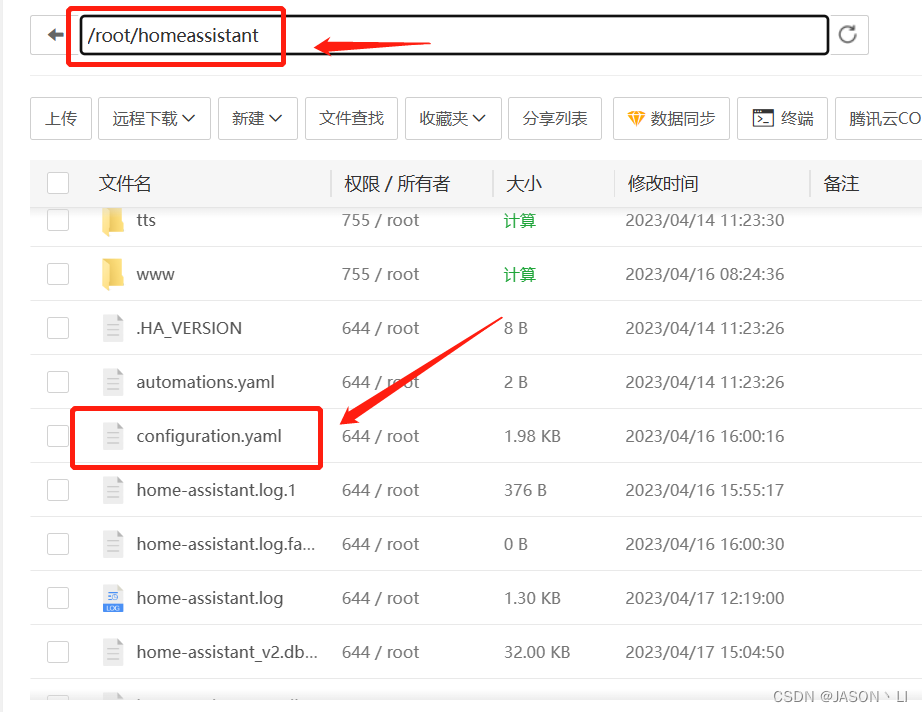
Task: Calculate size of www folder via 计算
Action: tap(520, 275)
